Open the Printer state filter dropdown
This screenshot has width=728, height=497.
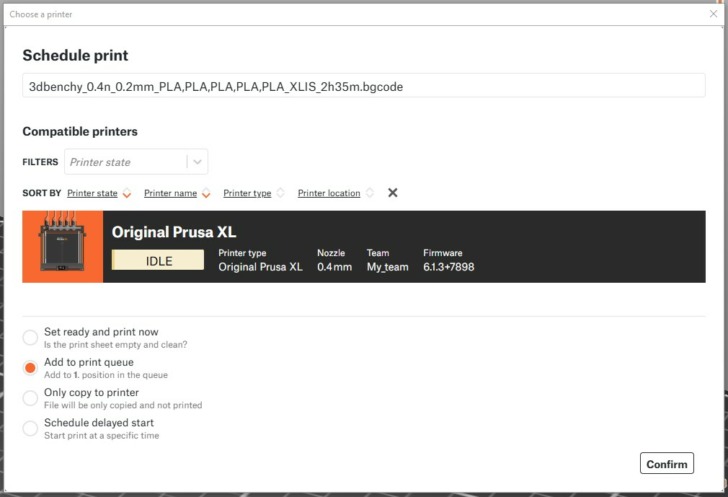tap(126, 162)
